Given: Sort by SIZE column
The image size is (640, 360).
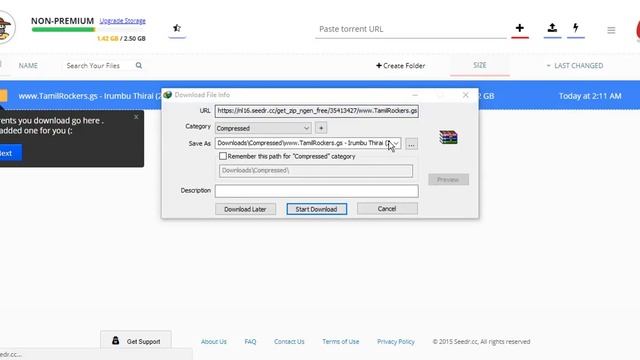Looking at the screenshot, I should point(480,65).
